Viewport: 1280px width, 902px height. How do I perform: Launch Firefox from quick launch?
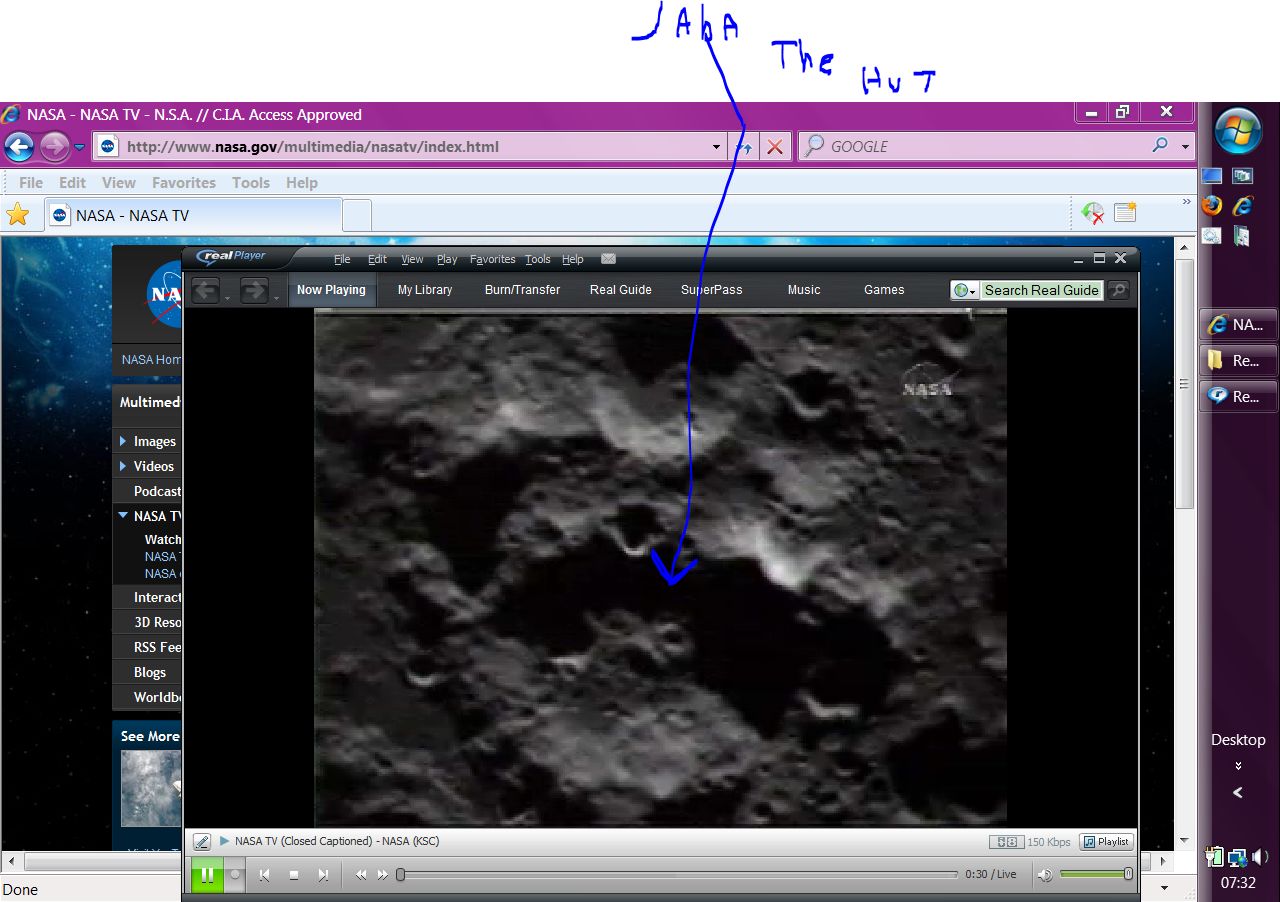pyautogui.click(x=1212, y=206)
